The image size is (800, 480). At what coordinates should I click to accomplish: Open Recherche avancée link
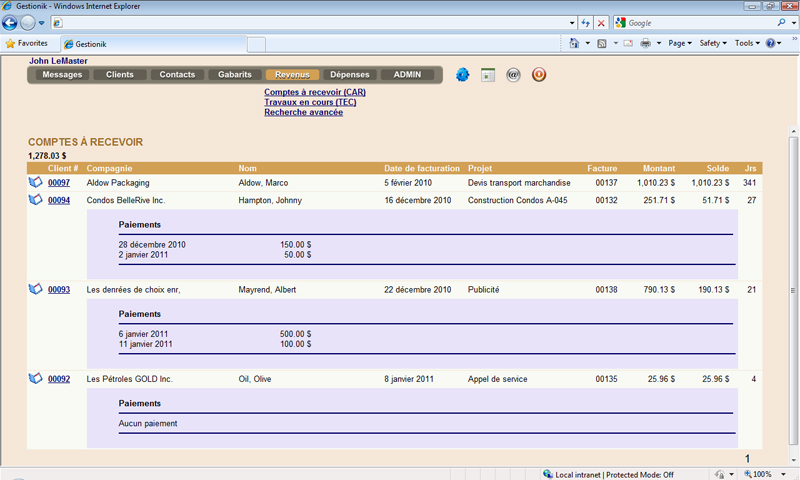[304, 112]
